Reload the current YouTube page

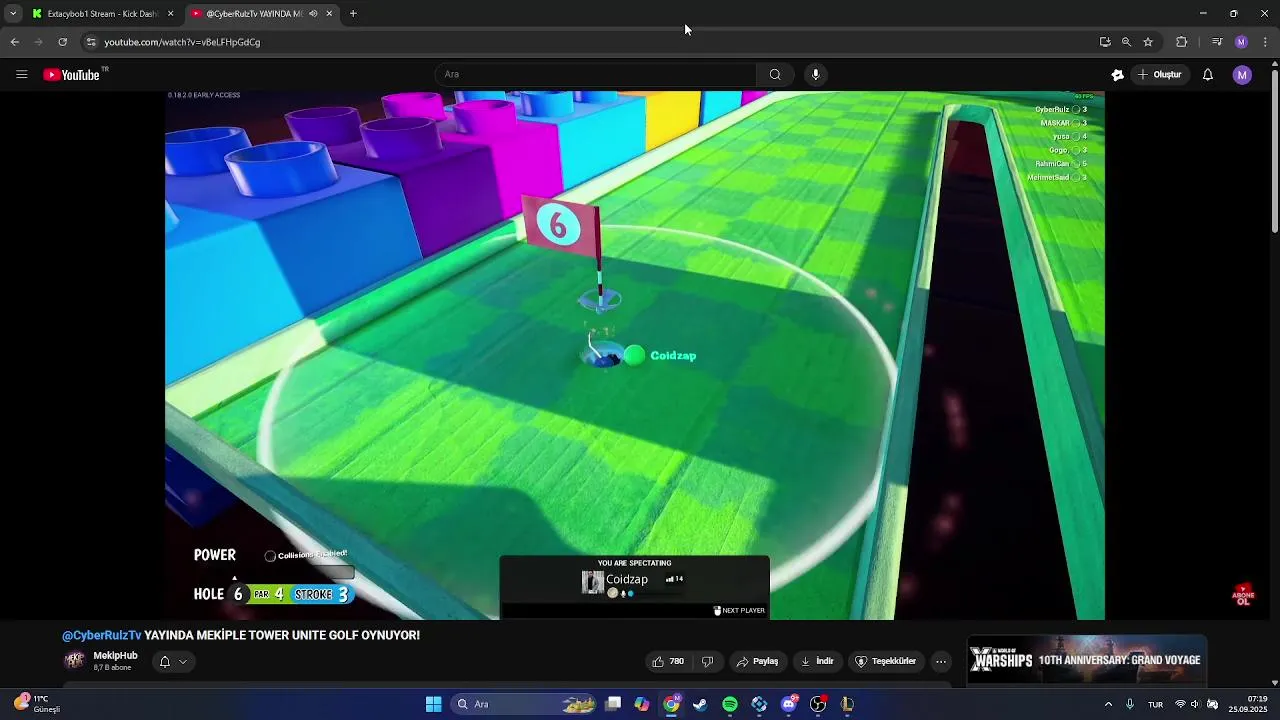62,42
